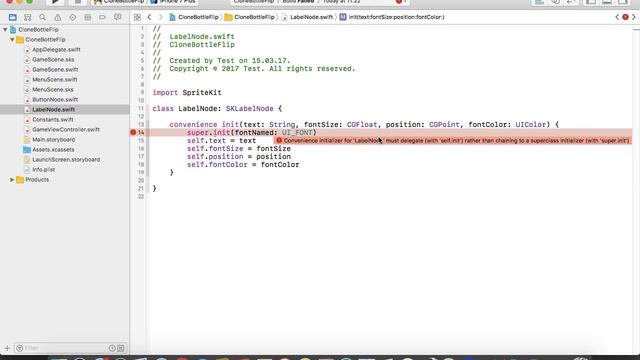Click the related items grid icon

tap(137, 17)
